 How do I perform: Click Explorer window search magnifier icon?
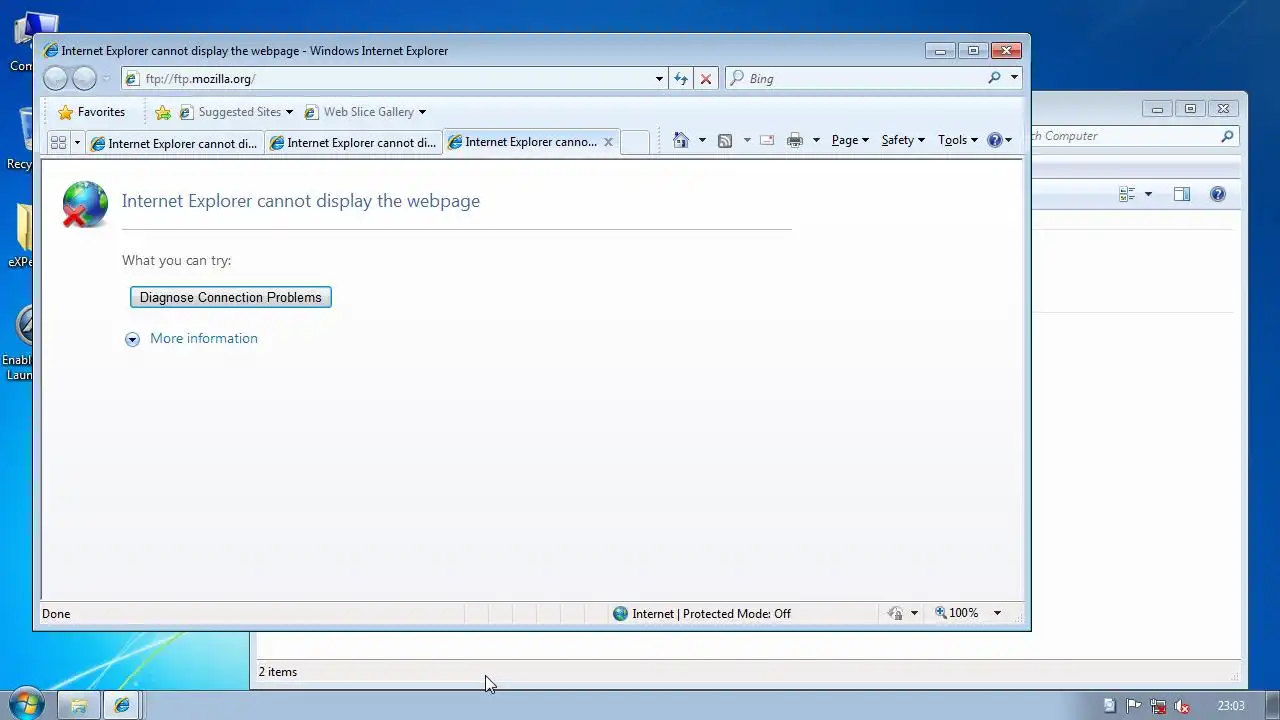(1227, 136)
